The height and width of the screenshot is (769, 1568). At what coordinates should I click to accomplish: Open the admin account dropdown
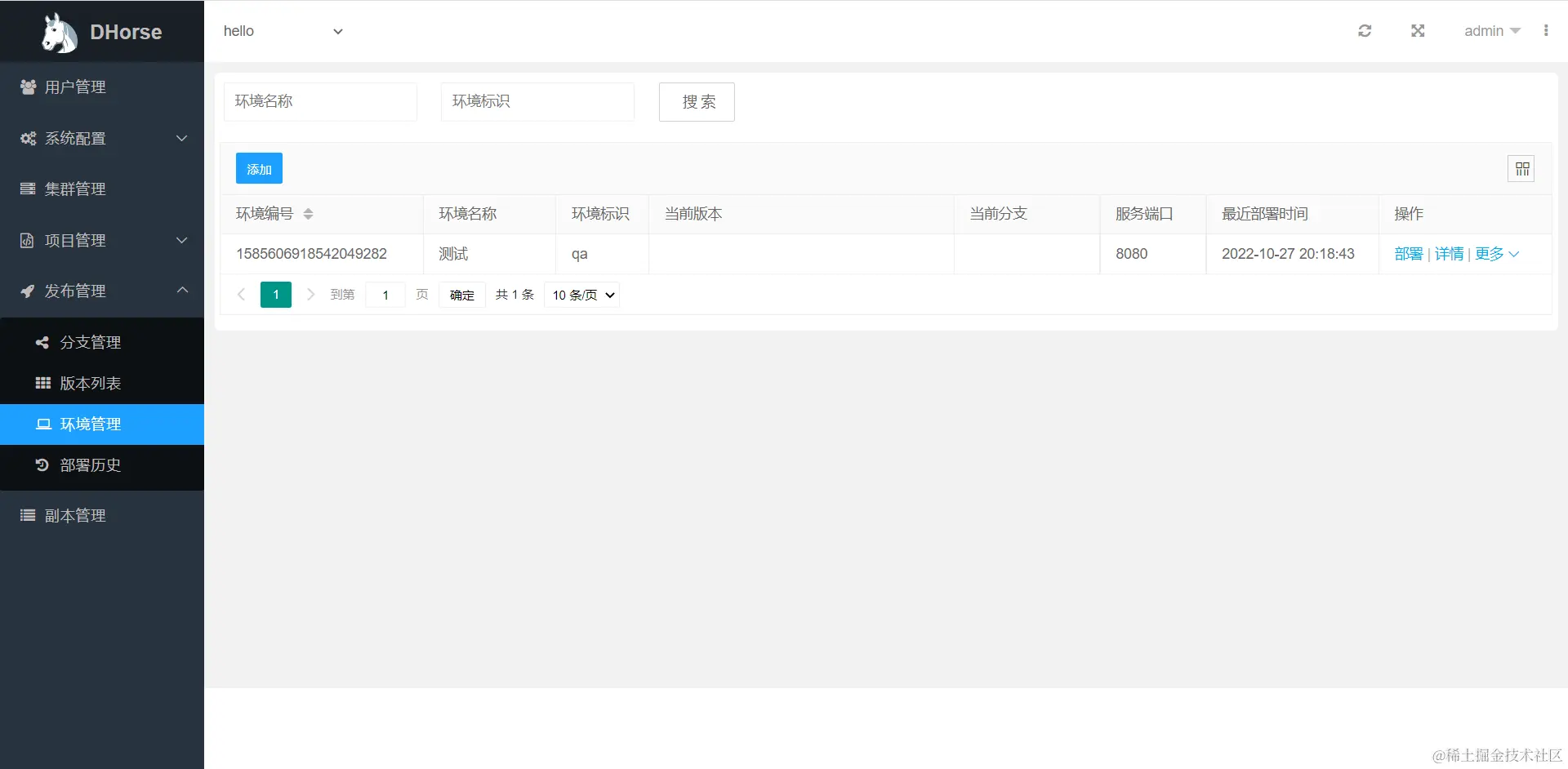click(1491, 30)
